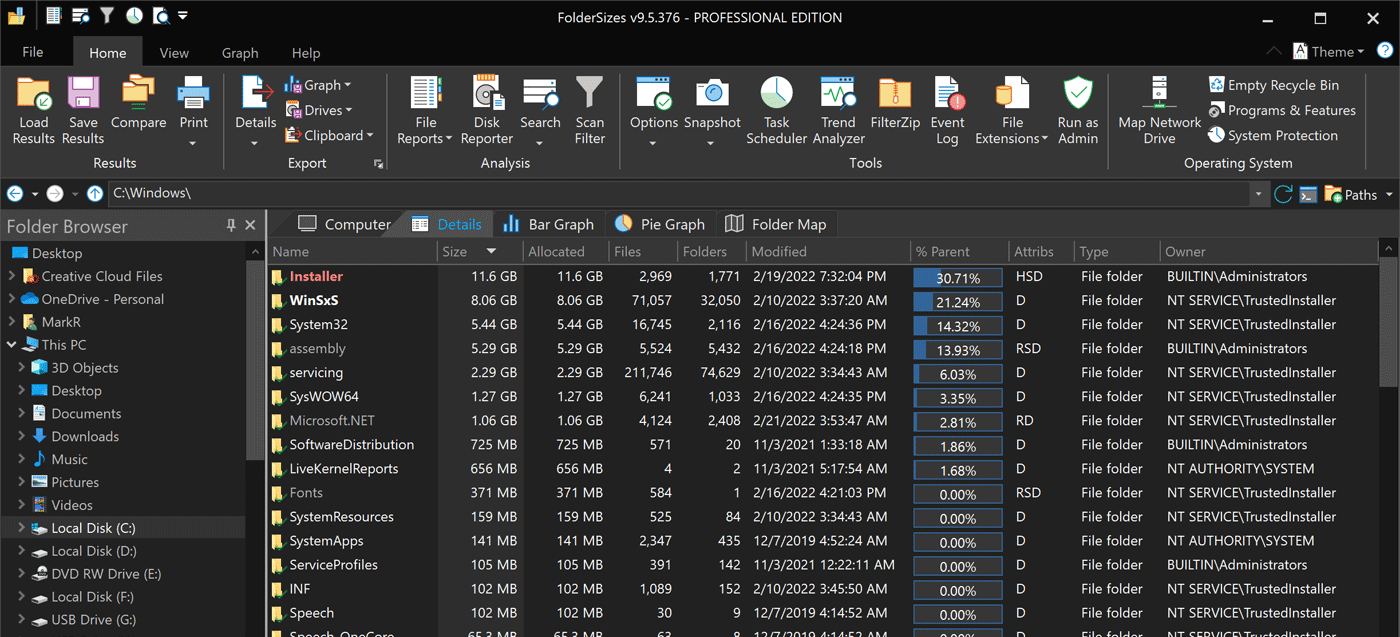Image resolution: width=1400 pixels, height=637 pixels.
Task: Open the command prompt icon near Paths
Action: [1308, 194]
